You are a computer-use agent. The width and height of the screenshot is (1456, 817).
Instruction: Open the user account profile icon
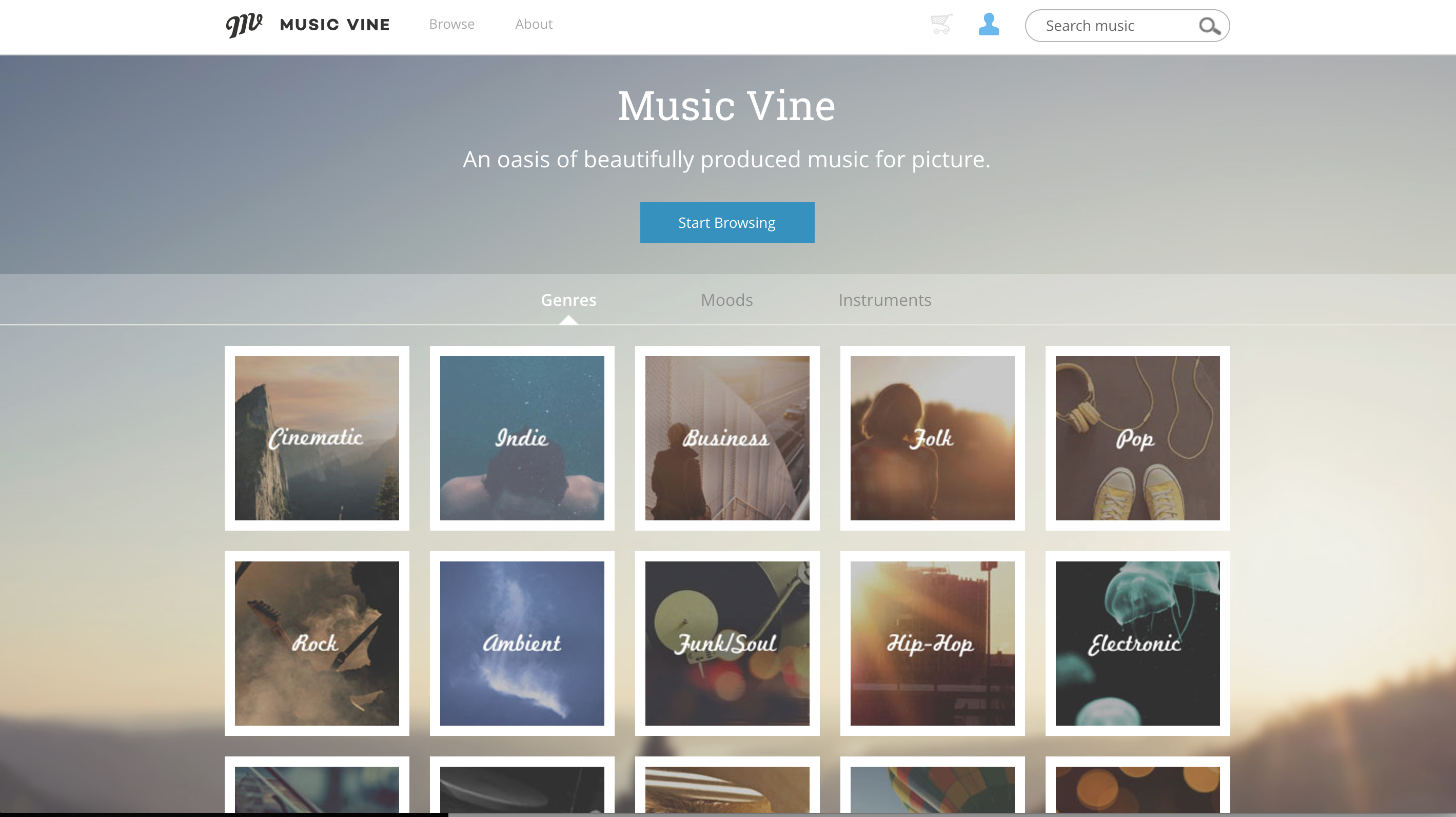(989, 24)
